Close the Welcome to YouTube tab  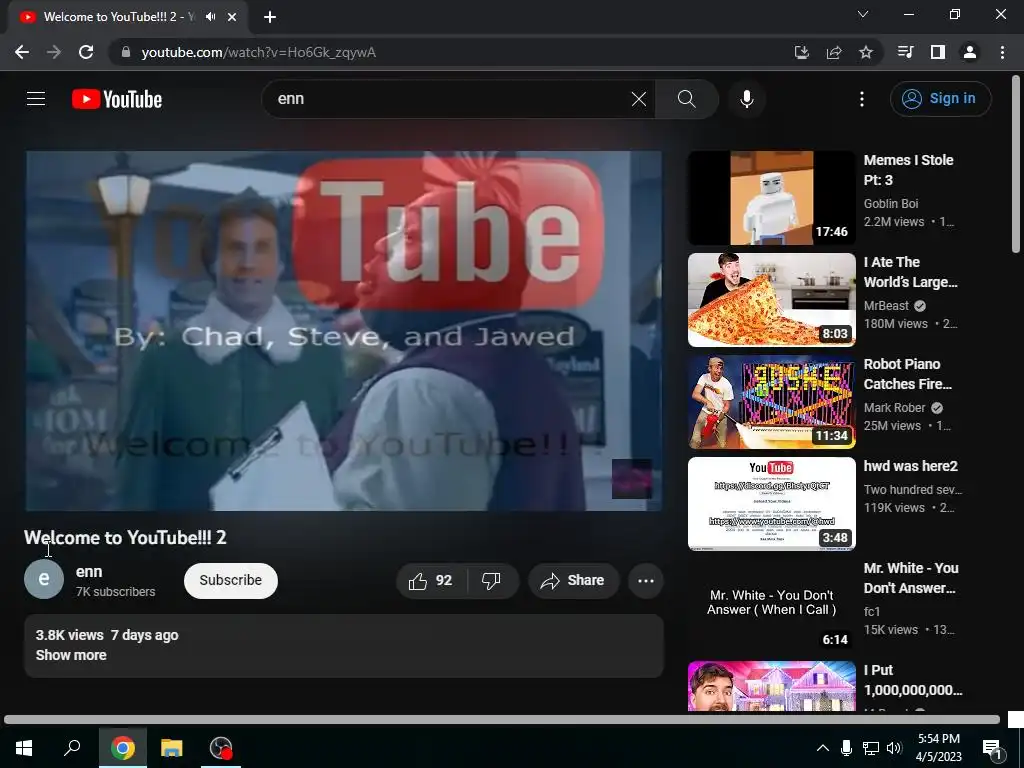(x=232, y=17)
